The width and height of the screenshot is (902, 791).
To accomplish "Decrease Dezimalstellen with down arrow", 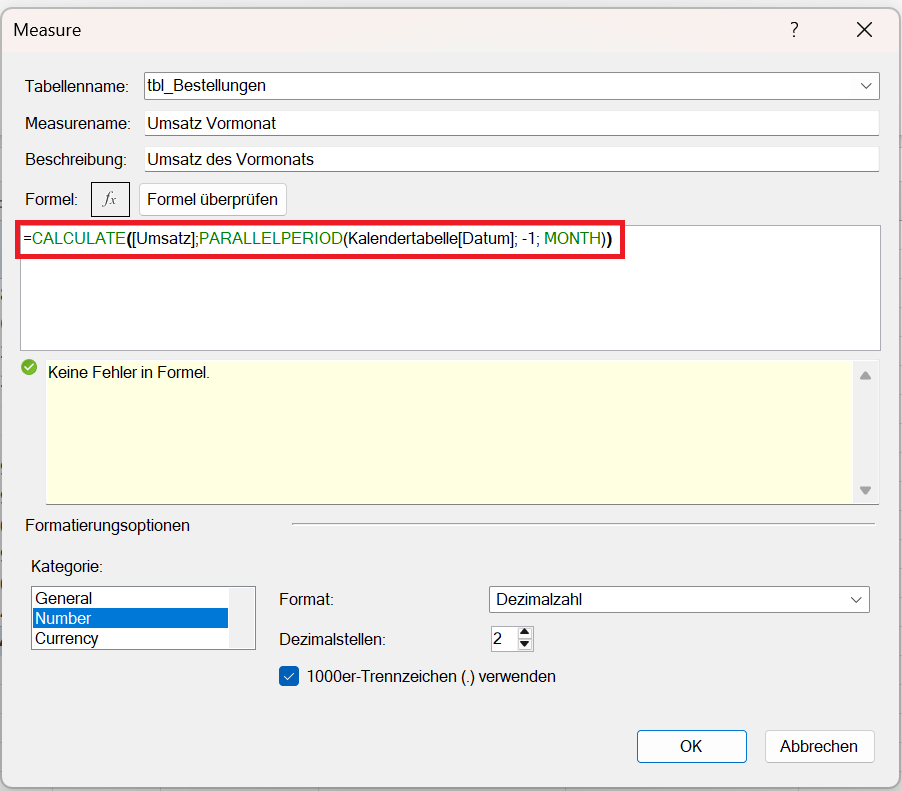I will tap(526, 644).
